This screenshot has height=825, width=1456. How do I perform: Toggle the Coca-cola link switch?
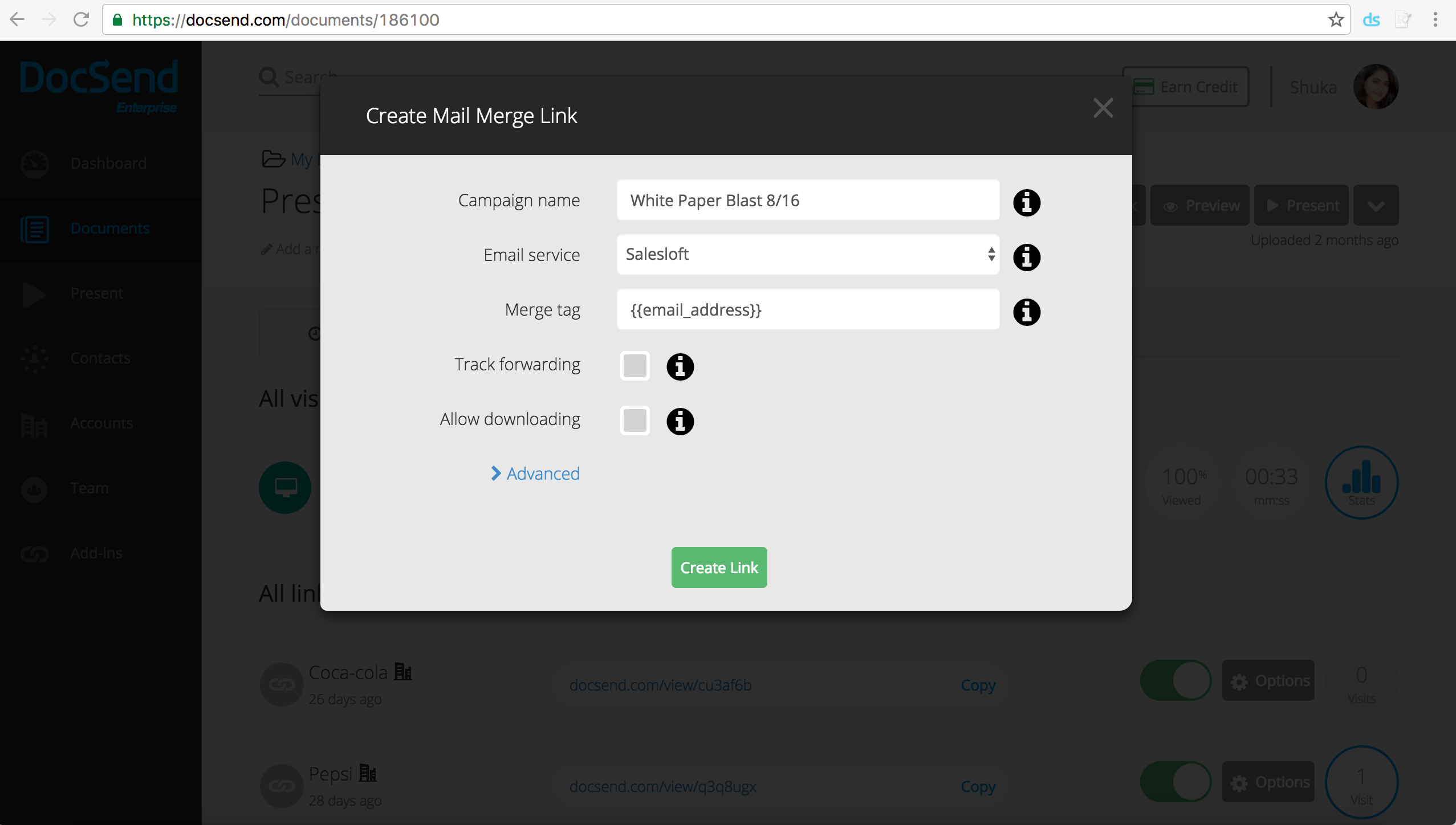[1176, 680]
